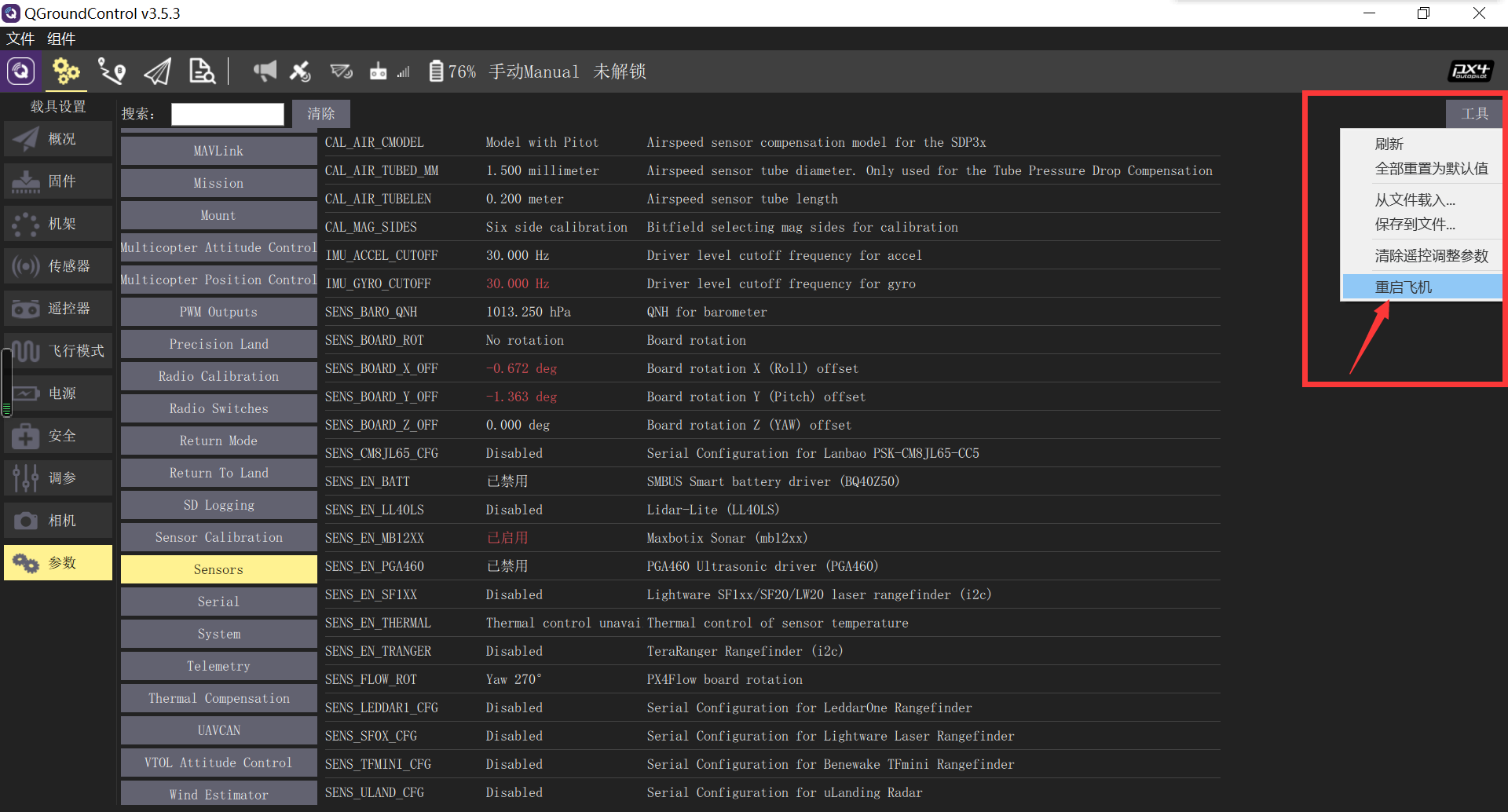This screenshot has width=1508, height=812.
Task: Select the Telemetry parameter group
Action: (x=218, y=666)
